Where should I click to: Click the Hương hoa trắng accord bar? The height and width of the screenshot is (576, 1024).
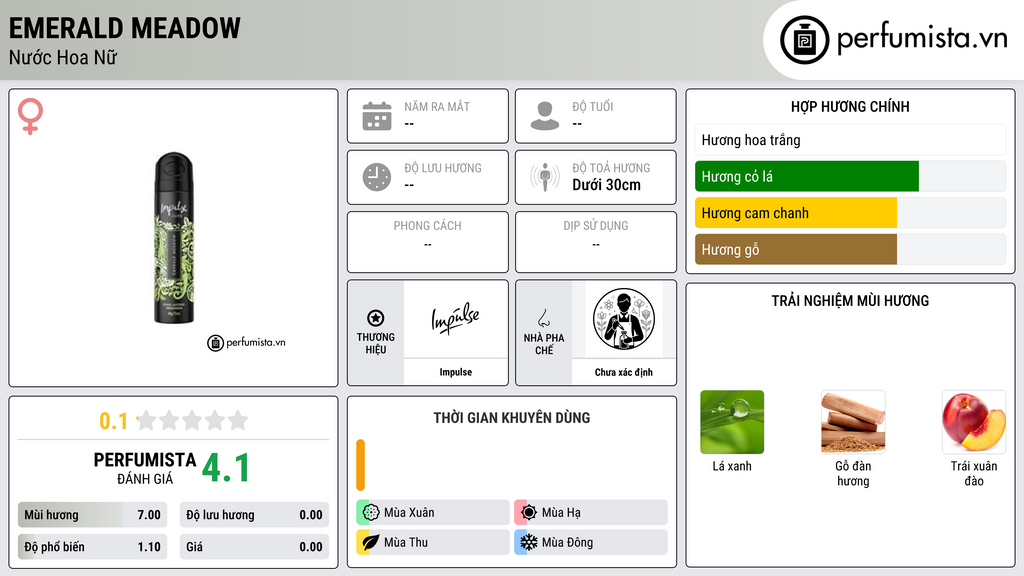850,140
